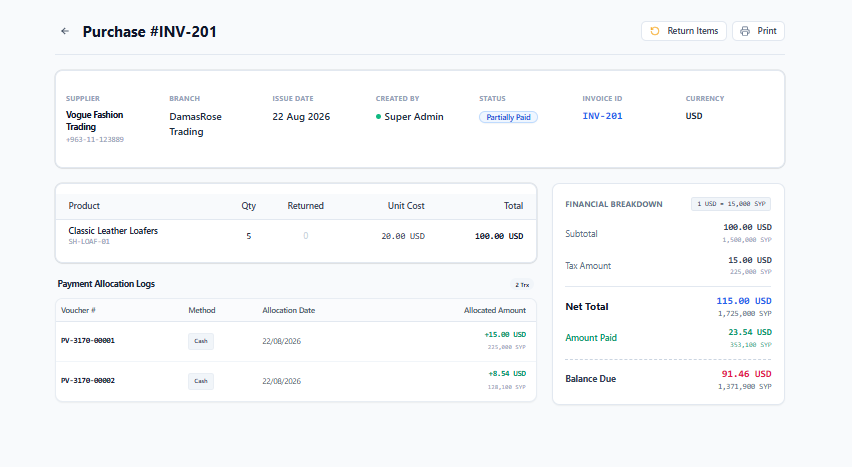Click the issue date 22 Aug 2026
The width and height of the screenshot is (852, 467).
click(x=301, y=117)
